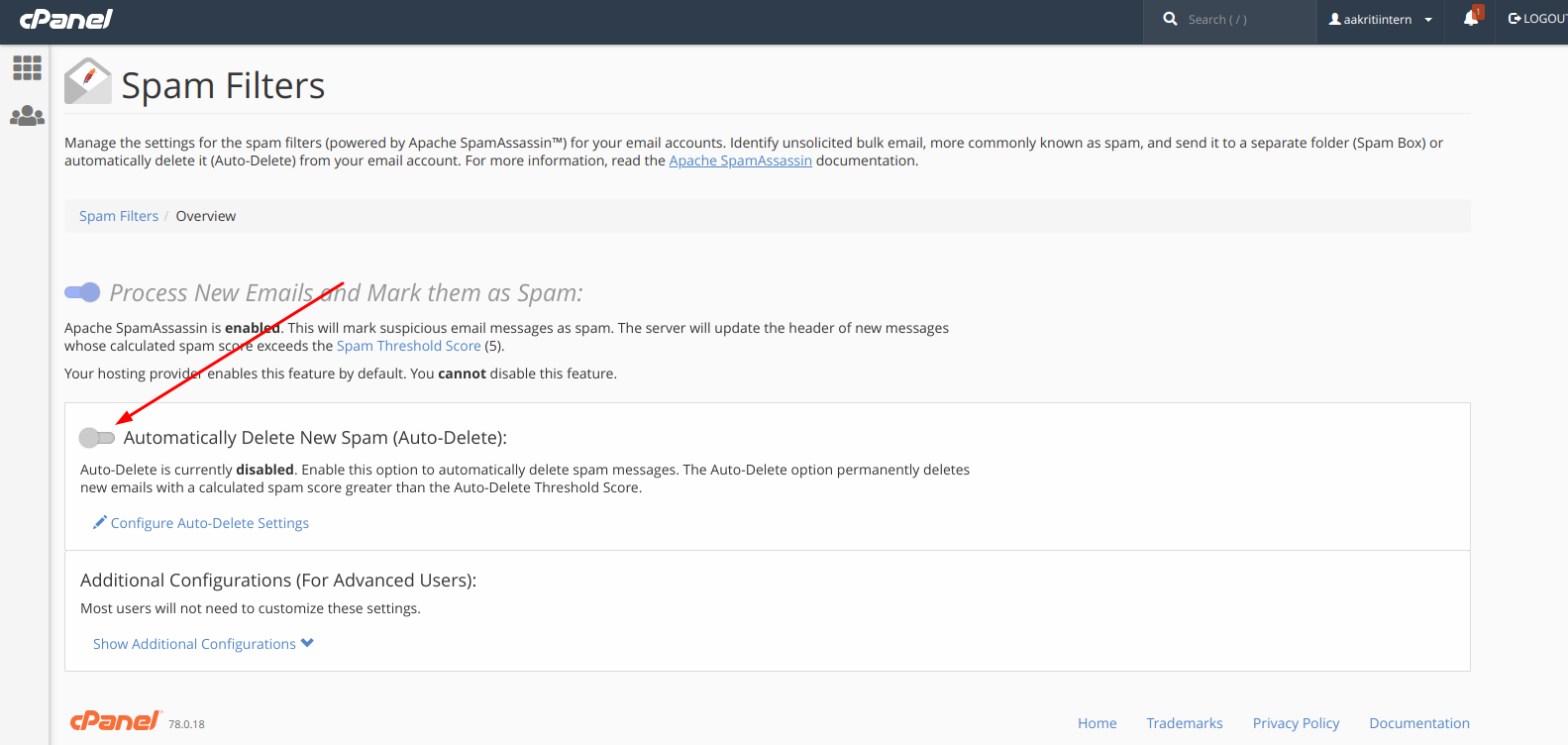
Task: Click the Spam Filters envelope icon
Action: [x=88, y=81]
